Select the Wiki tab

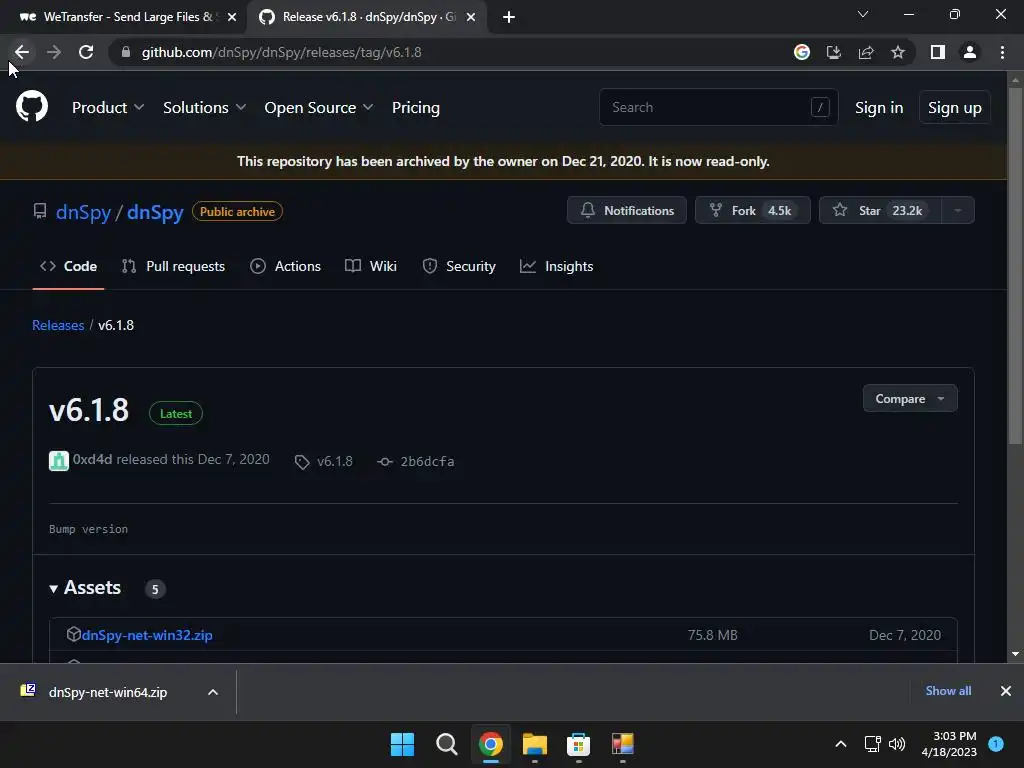pyautogui.click(x=371, y=266)
